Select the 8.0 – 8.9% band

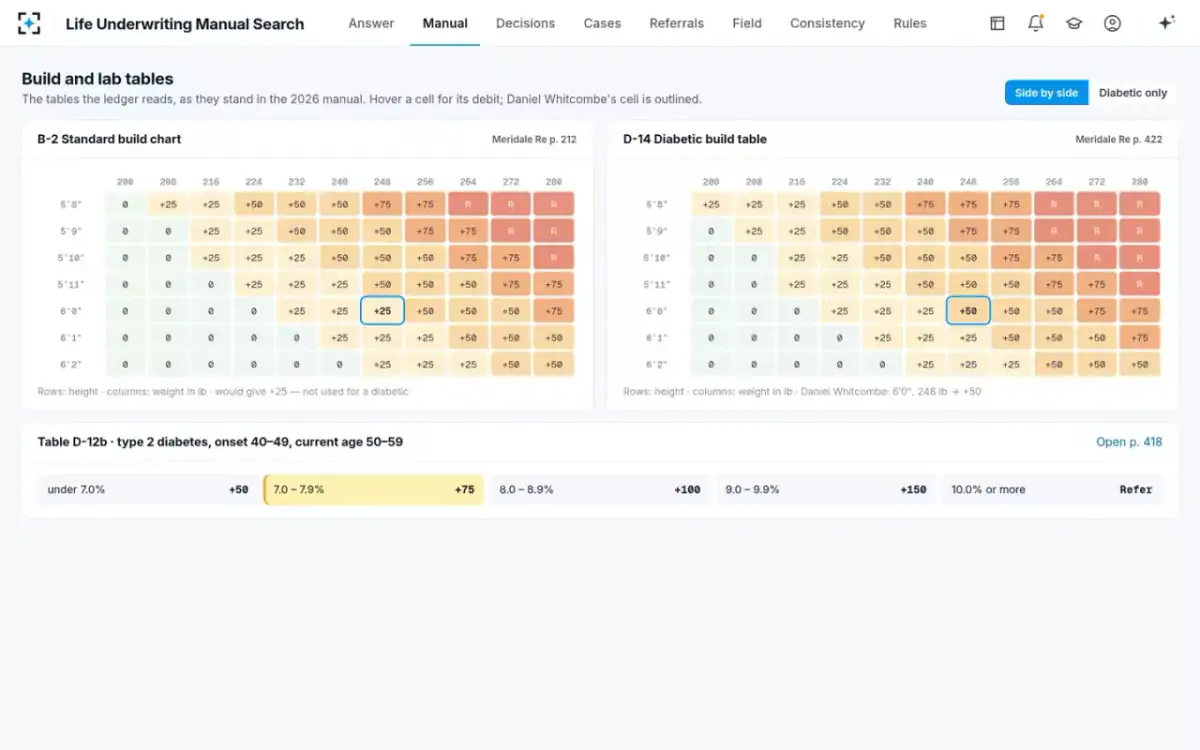click(600, 490)
